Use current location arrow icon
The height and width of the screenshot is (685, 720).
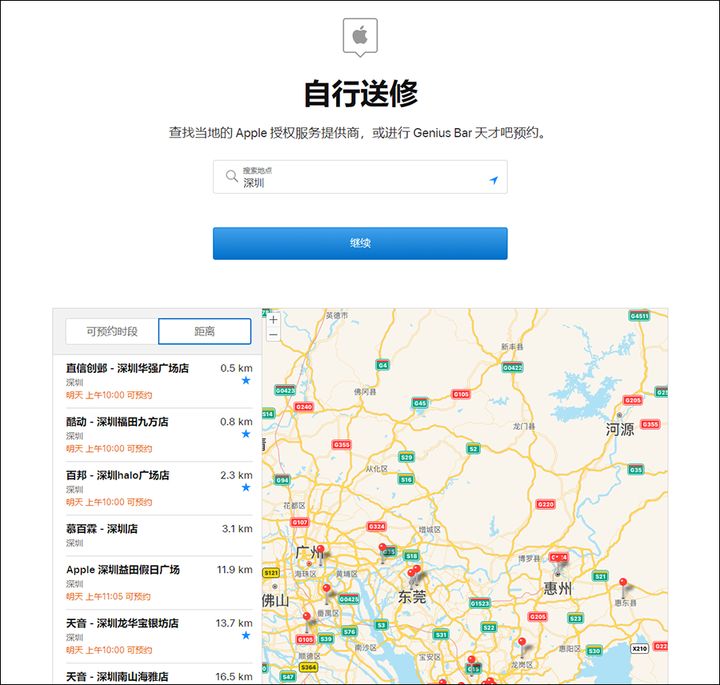coord(494,180)
